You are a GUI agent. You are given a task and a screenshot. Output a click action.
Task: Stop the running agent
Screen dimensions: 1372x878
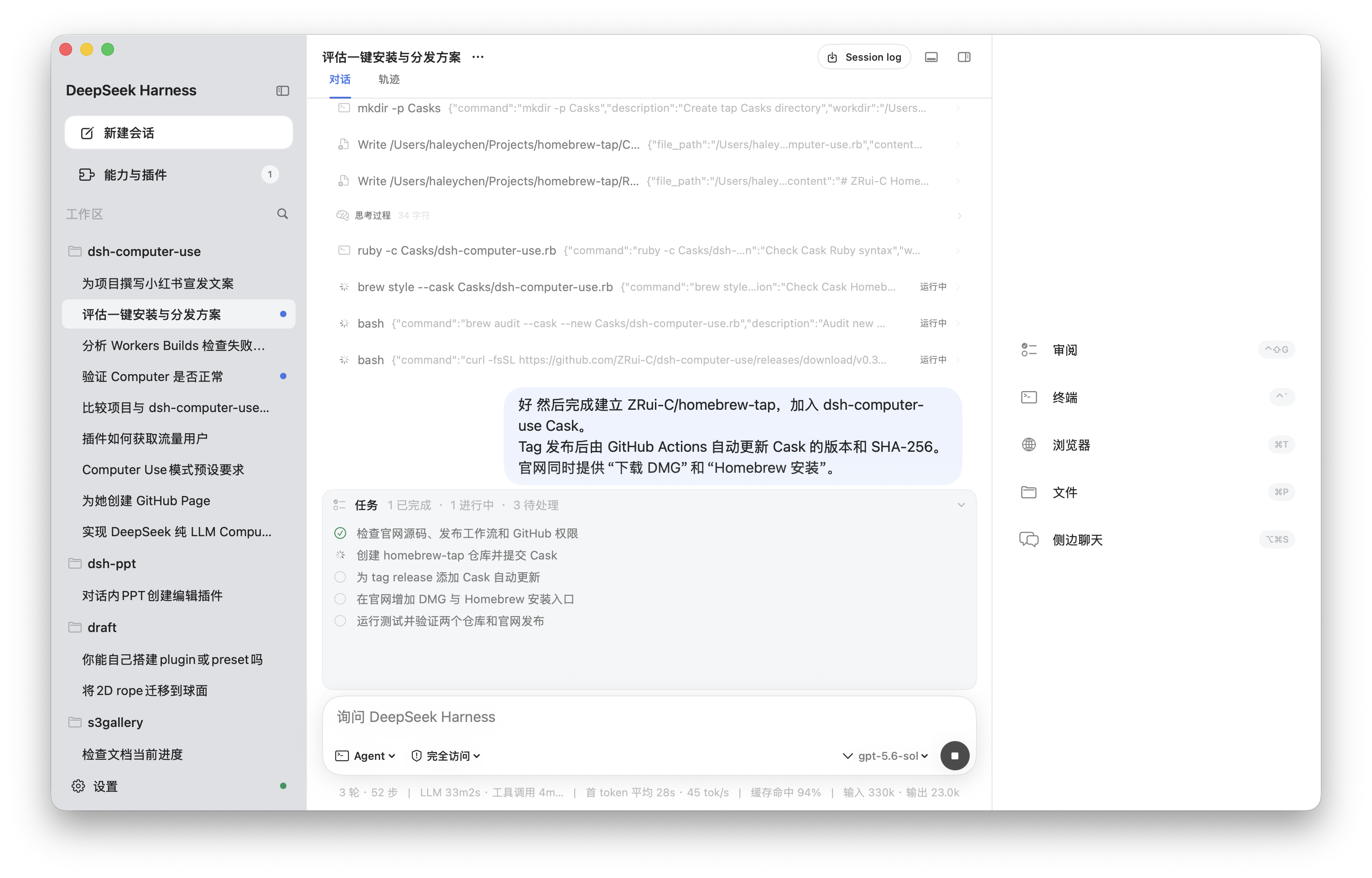click(x=955, y=755)
